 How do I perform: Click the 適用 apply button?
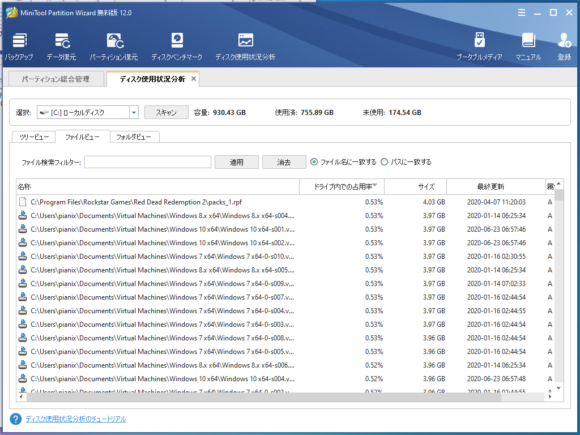236,162
